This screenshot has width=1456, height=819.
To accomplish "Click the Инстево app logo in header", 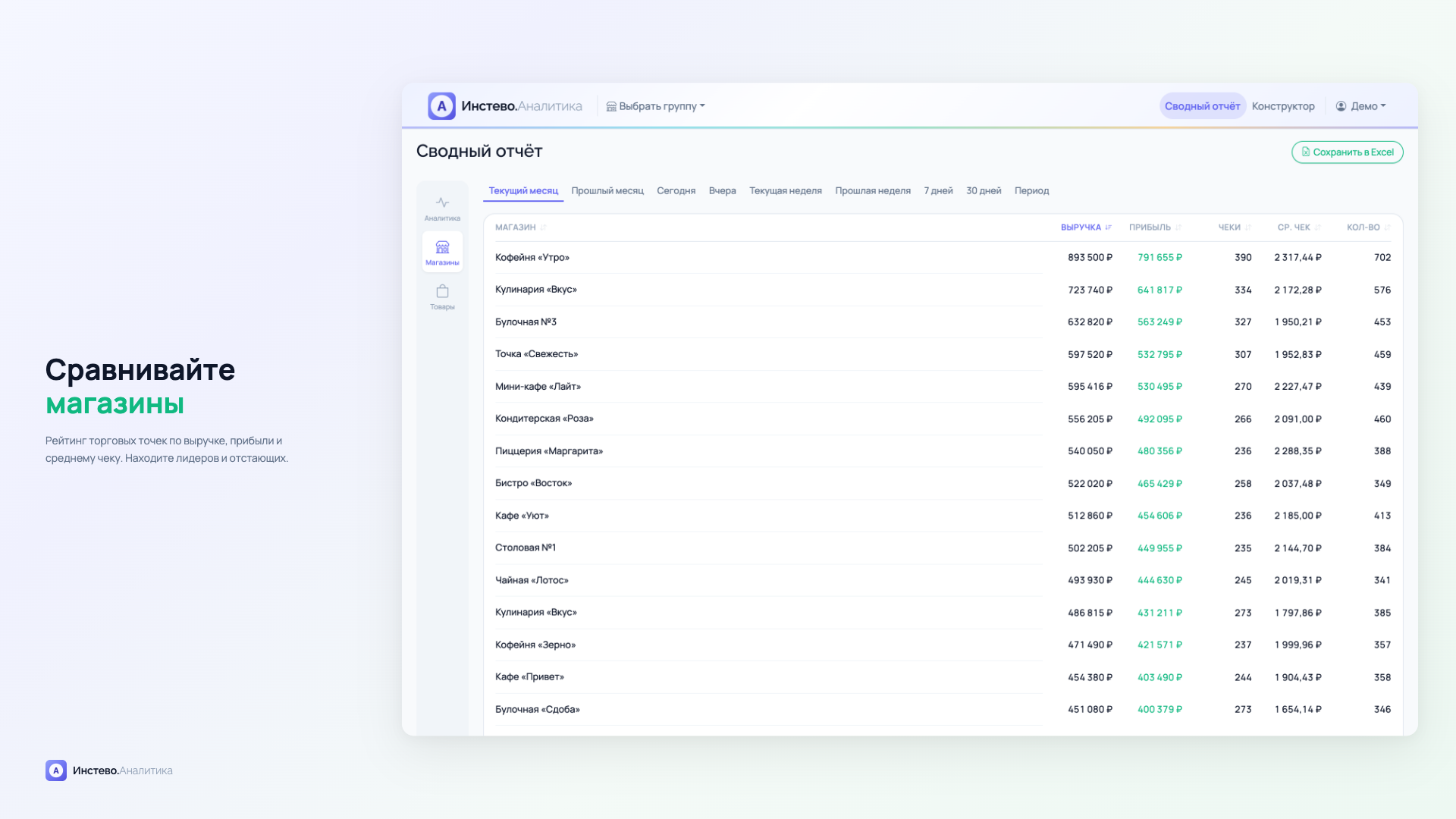I will pos(441,106).
